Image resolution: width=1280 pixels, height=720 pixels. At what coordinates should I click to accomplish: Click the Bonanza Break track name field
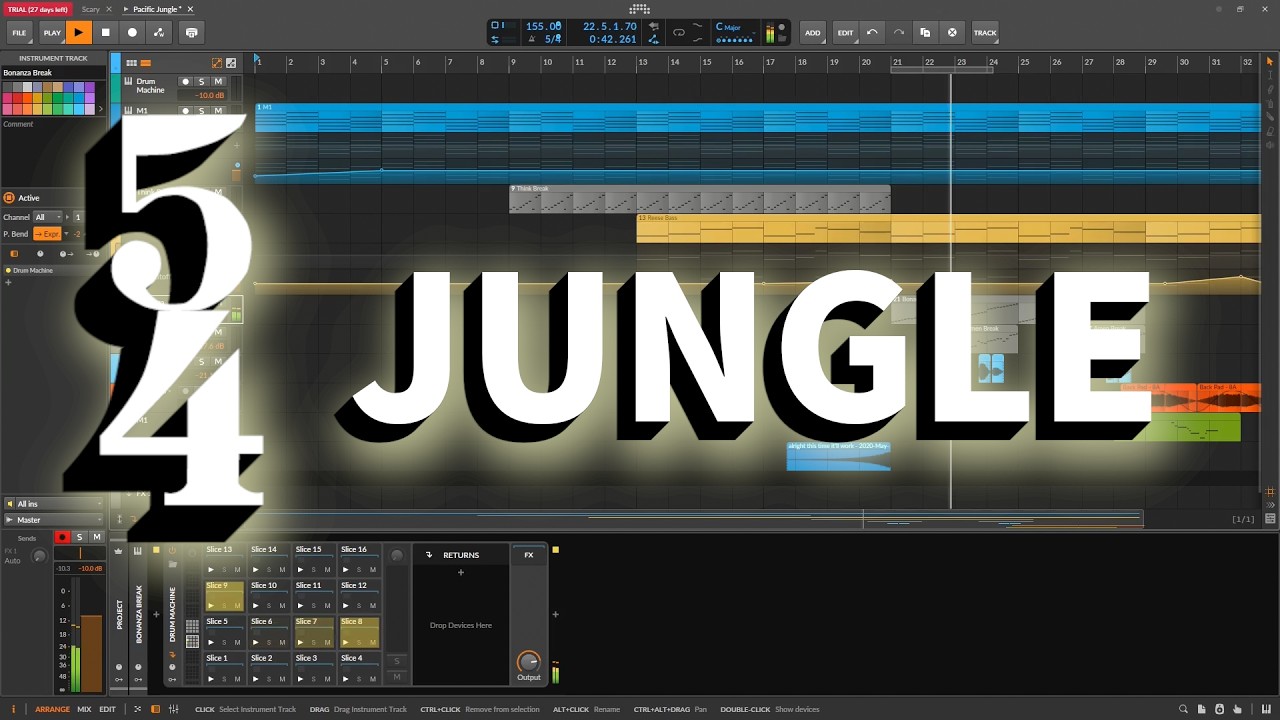[x=52, y=73]
